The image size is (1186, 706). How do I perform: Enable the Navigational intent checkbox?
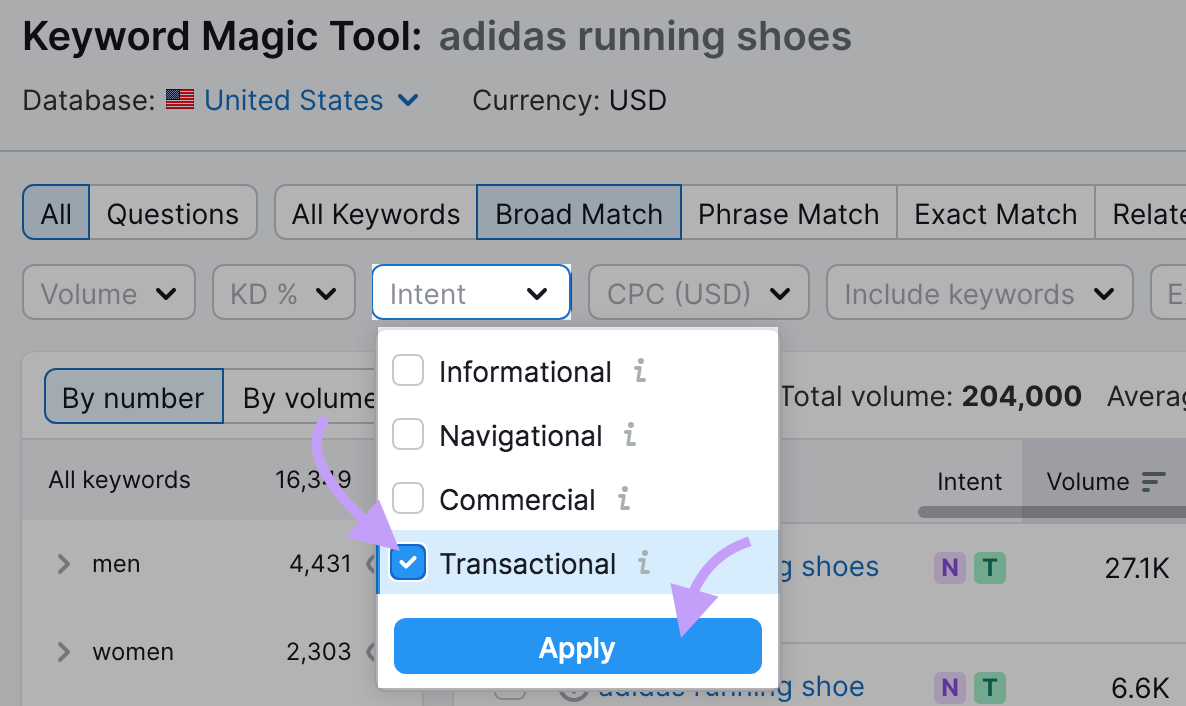408,434
